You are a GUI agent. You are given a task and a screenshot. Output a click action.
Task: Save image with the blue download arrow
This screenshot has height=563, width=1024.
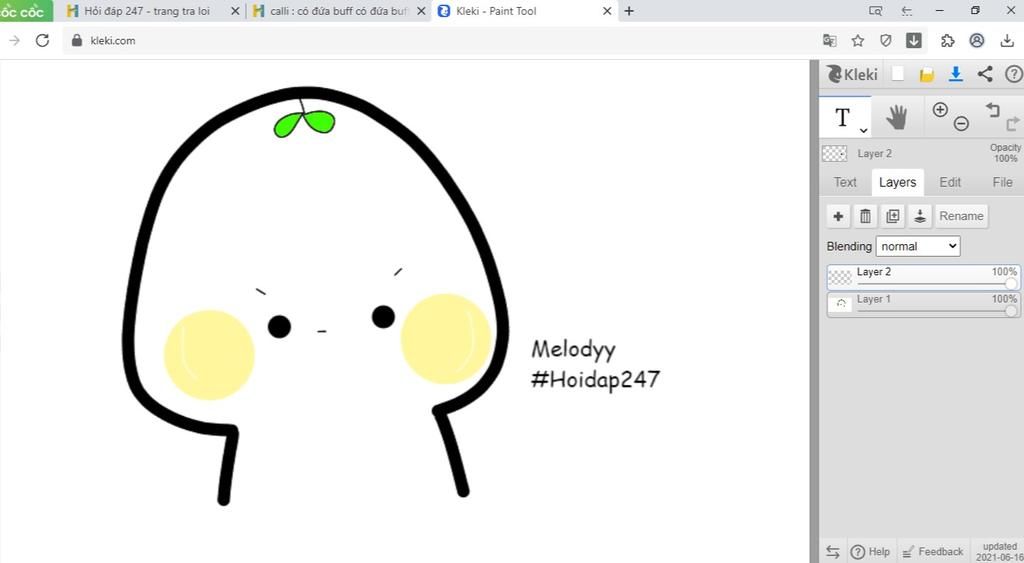click(x=955, y=74)
